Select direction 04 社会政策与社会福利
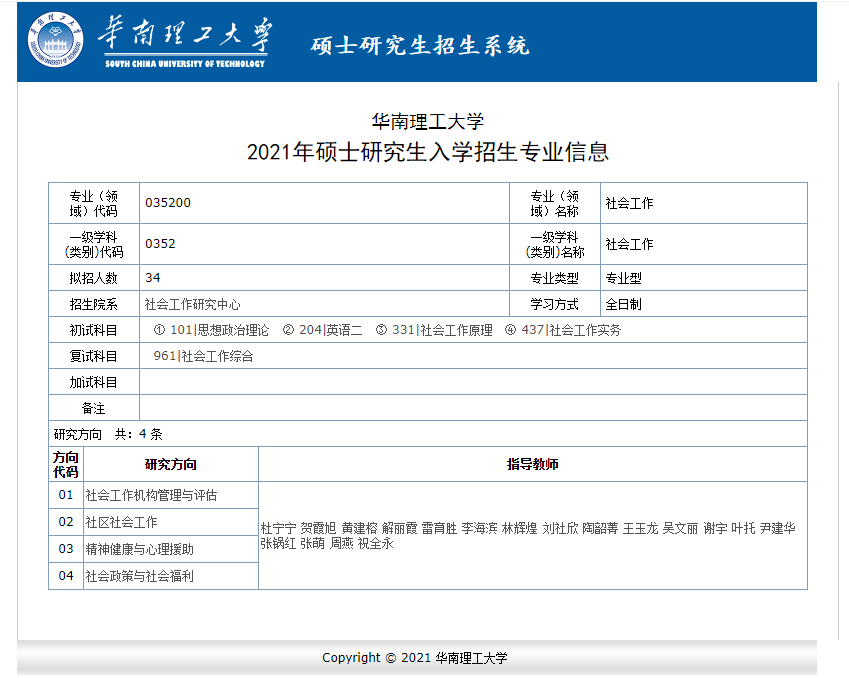This screenshot has height=678, width=849. tap(139, 576)
